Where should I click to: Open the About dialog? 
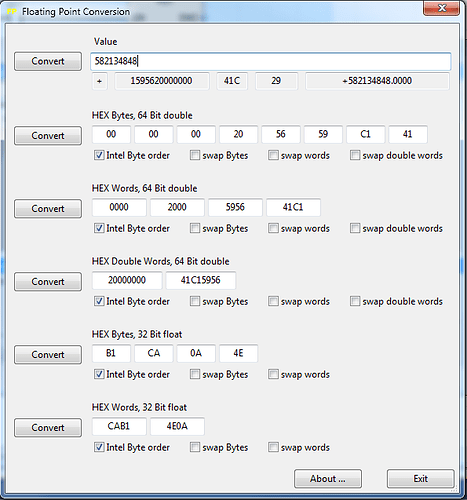point(328,479)
